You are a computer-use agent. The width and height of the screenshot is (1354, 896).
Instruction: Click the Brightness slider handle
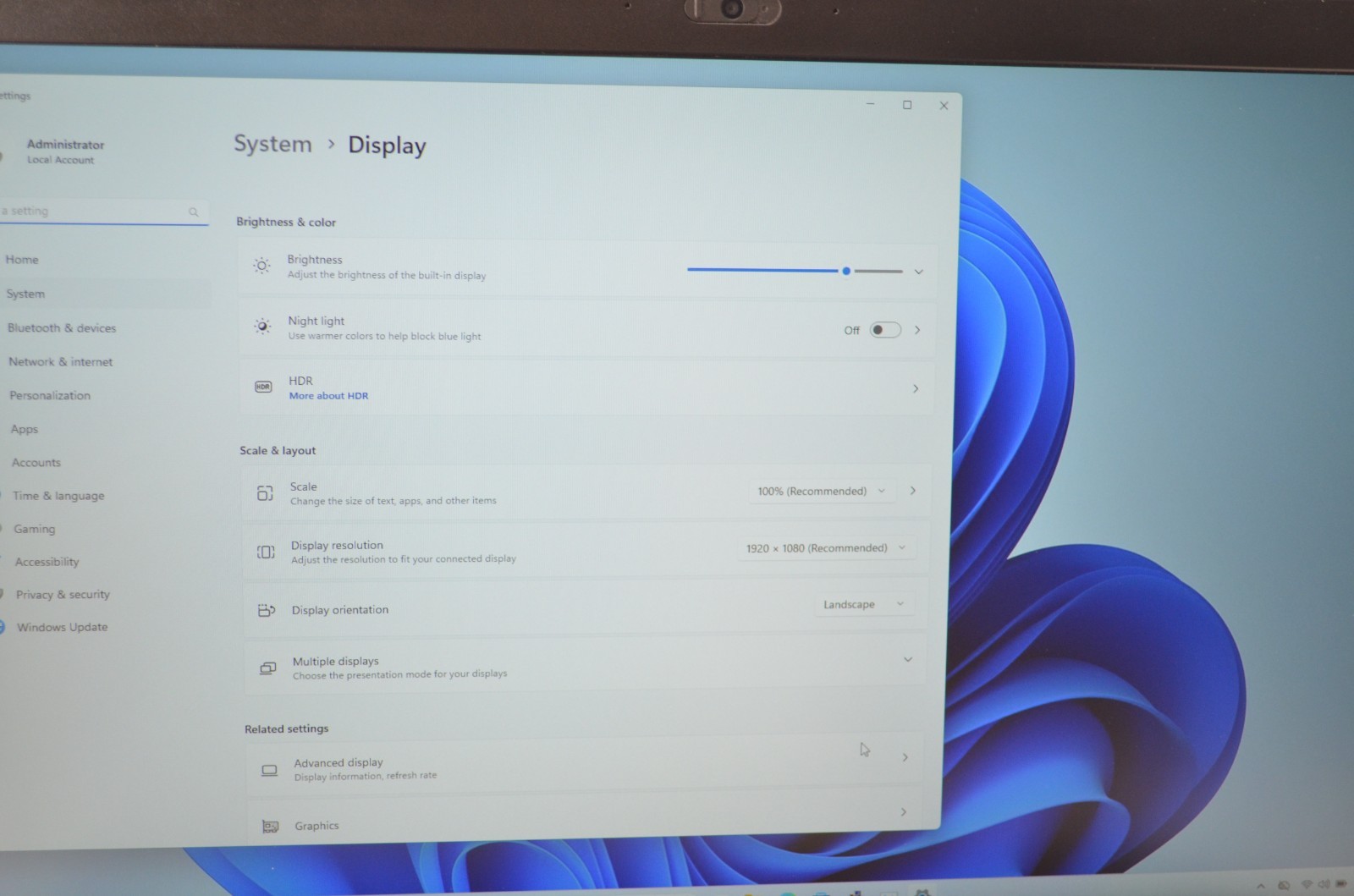click(846, 271)
